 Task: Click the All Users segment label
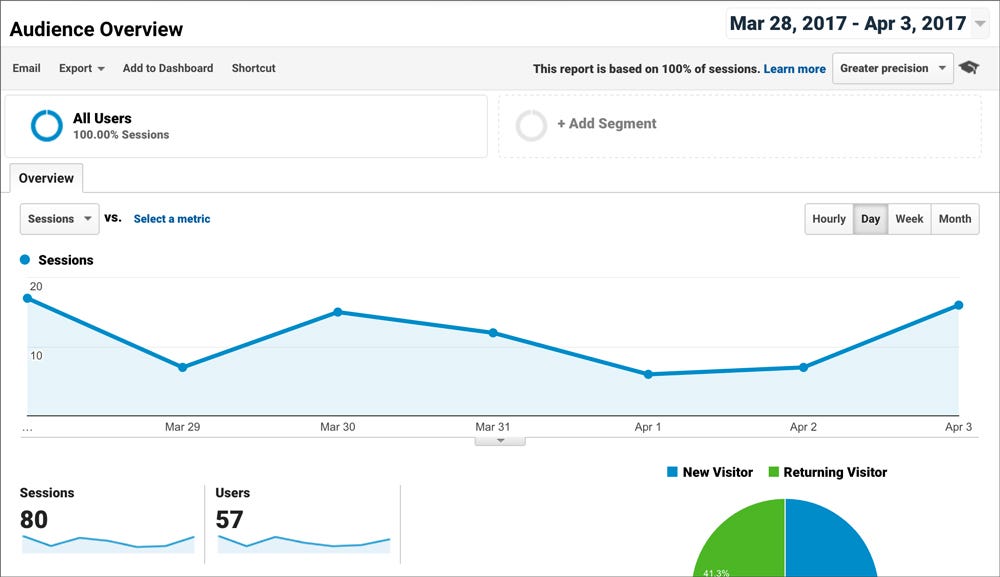point(102,118)
